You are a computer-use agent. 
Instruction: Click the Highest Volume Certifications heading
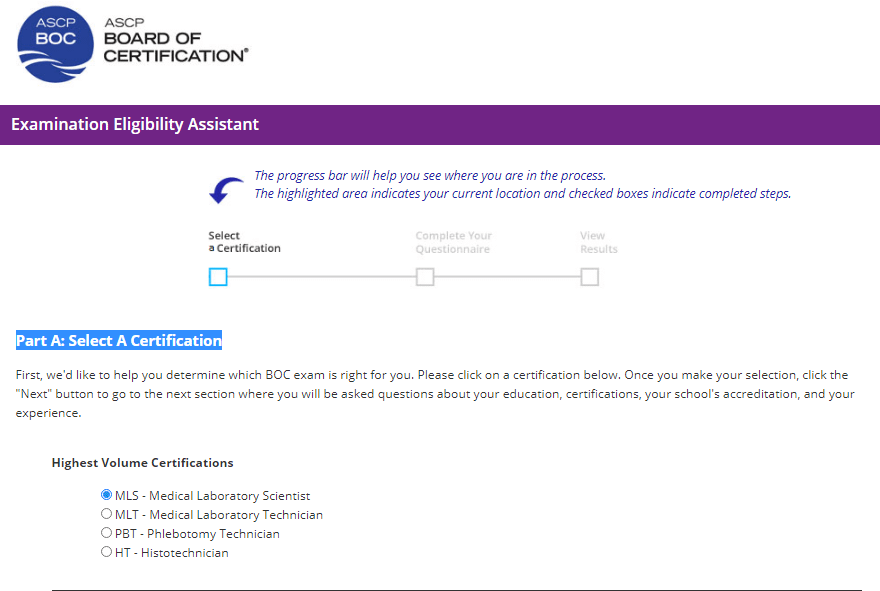pyautogui.click(x=143, y=462)
